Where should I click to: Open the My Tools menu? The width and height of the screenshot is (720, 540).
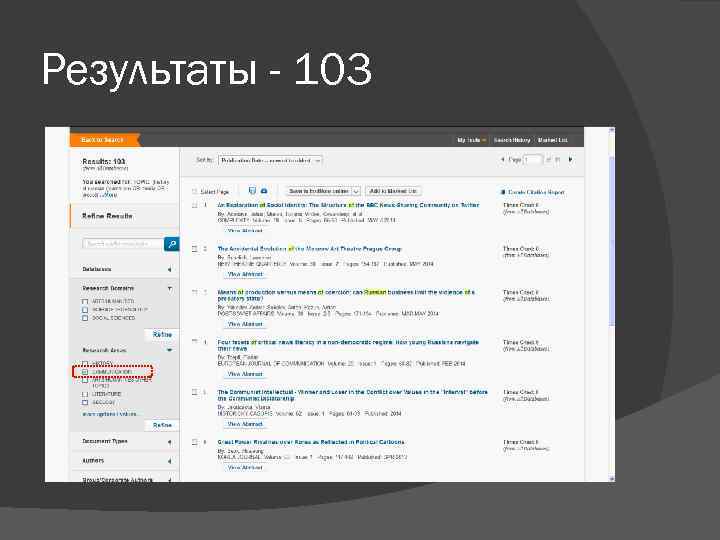[x=472, y=140]
